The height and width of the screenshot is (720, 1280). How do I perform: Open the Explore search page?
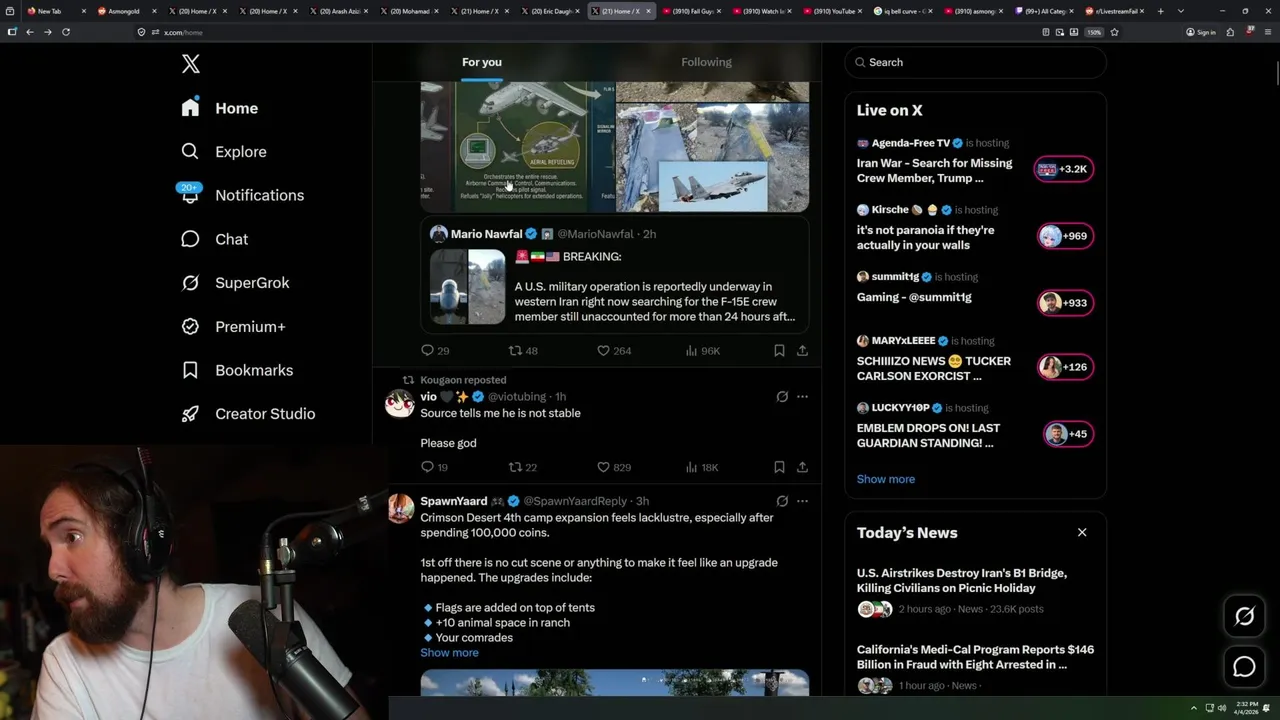224,152
